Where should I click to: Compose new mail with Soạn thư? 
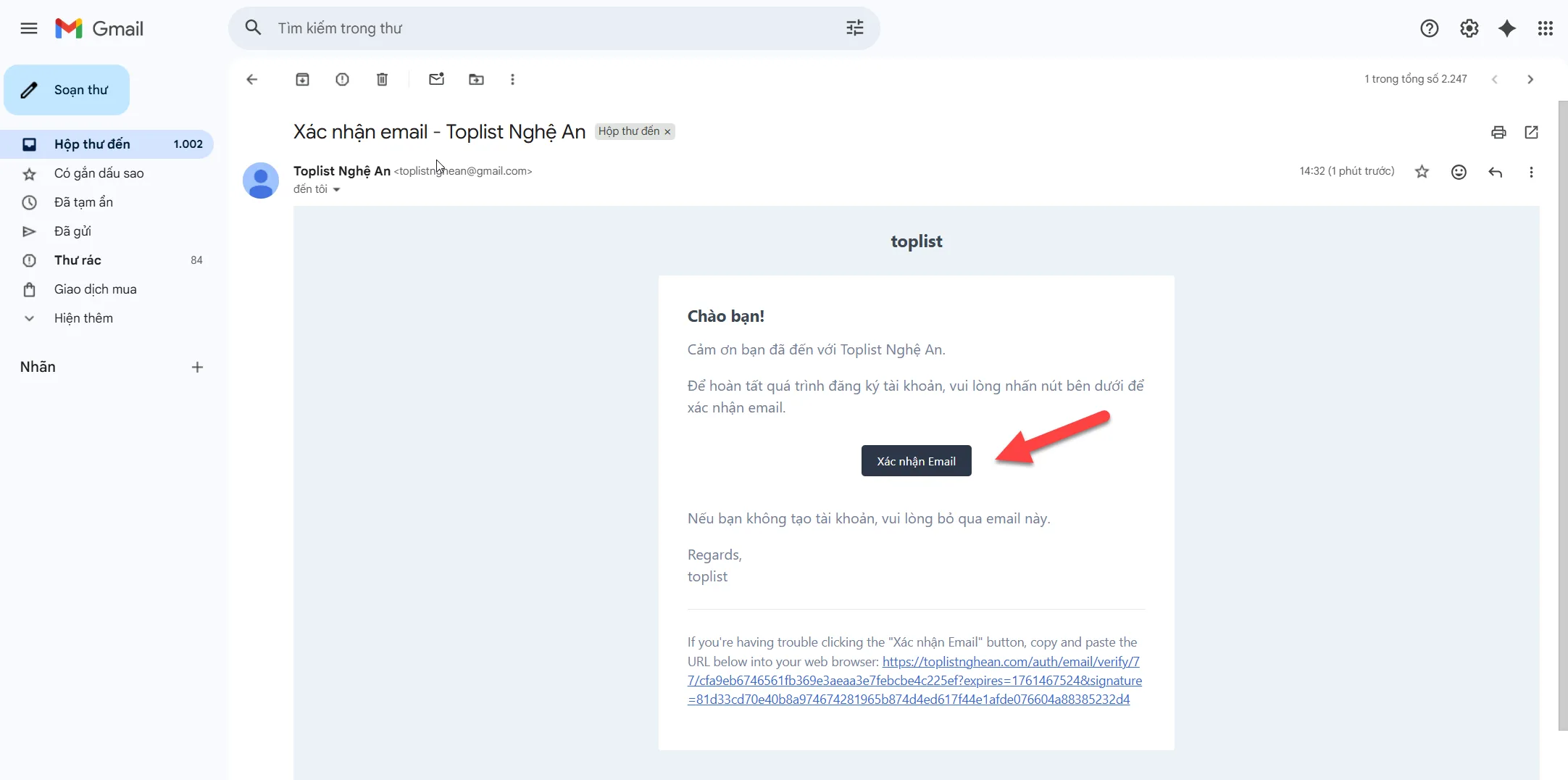click(x=67, y=90)
